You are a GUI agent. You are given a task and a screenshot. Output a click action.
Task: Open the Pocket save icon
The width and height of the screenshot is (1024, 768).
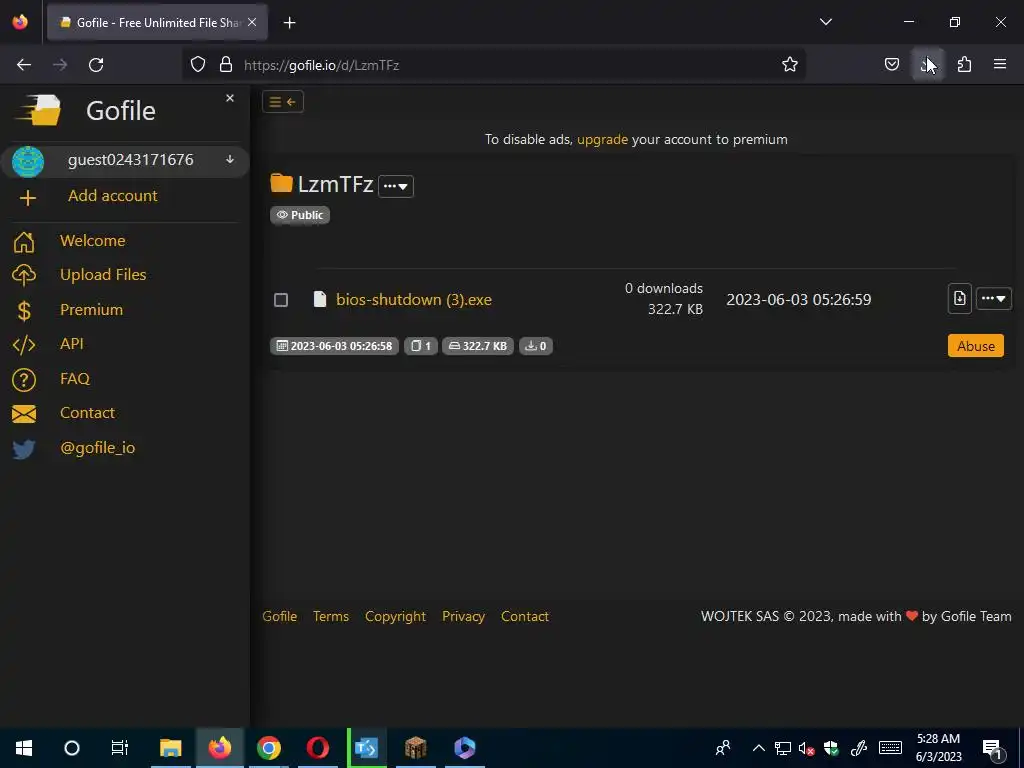point(891,64)
